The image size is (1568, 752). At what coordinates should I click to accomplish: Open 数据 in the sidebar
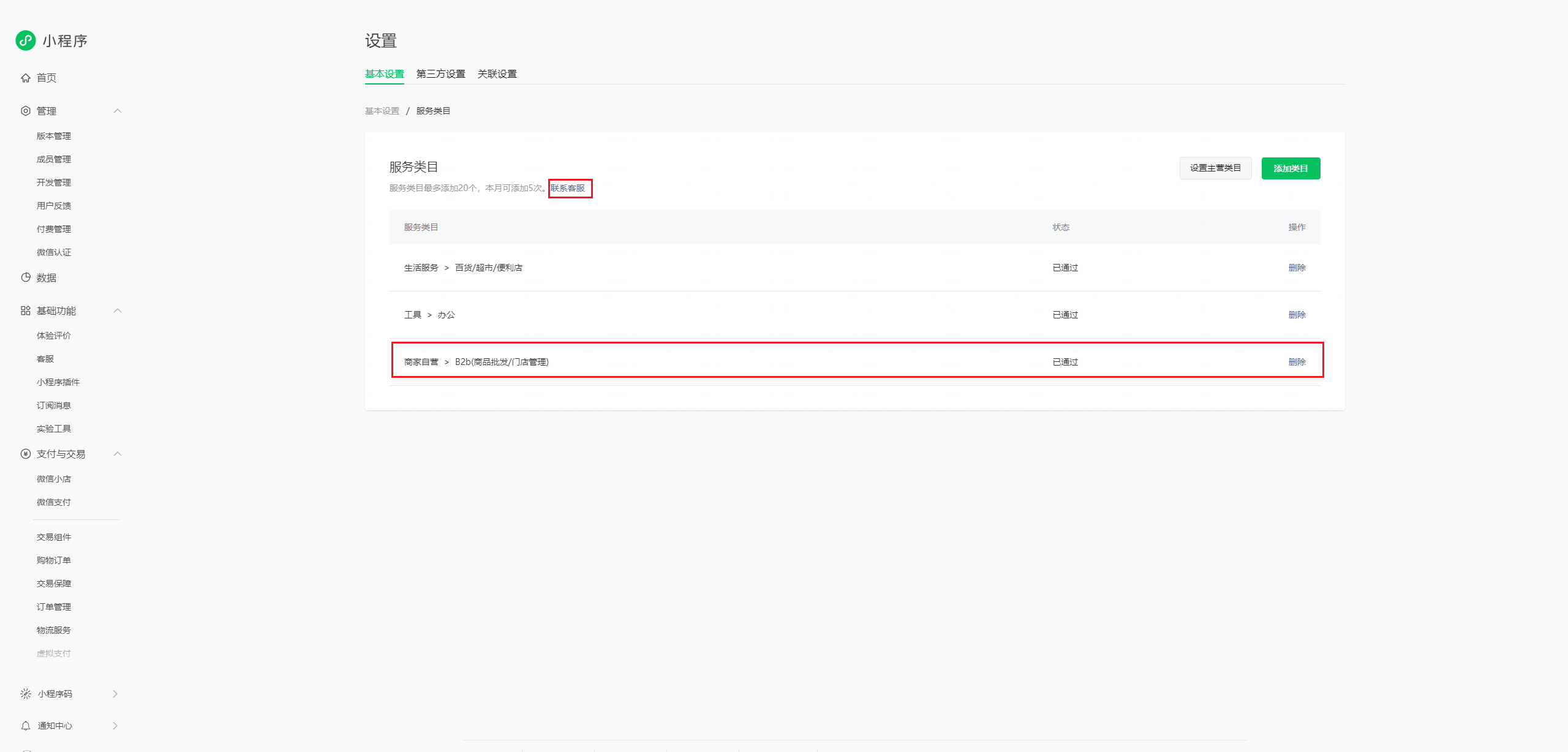[x=47, y=277]
